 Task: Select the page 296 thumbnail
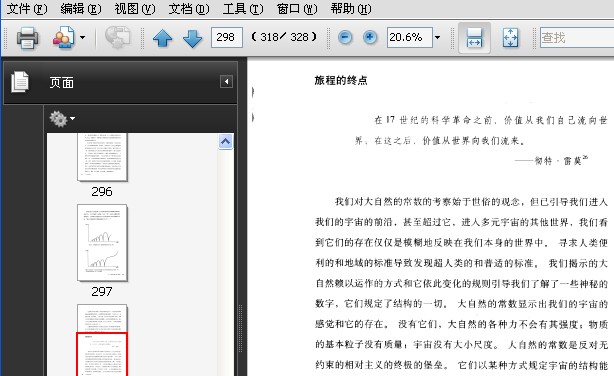point(102,157)
